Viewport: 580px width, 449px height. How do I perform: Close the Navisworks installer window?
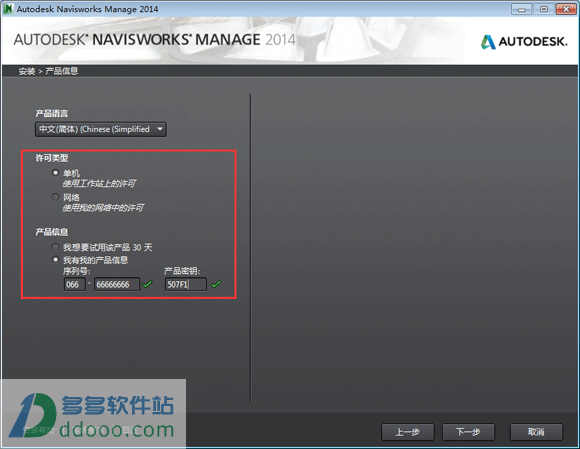[x=566, y=9]
